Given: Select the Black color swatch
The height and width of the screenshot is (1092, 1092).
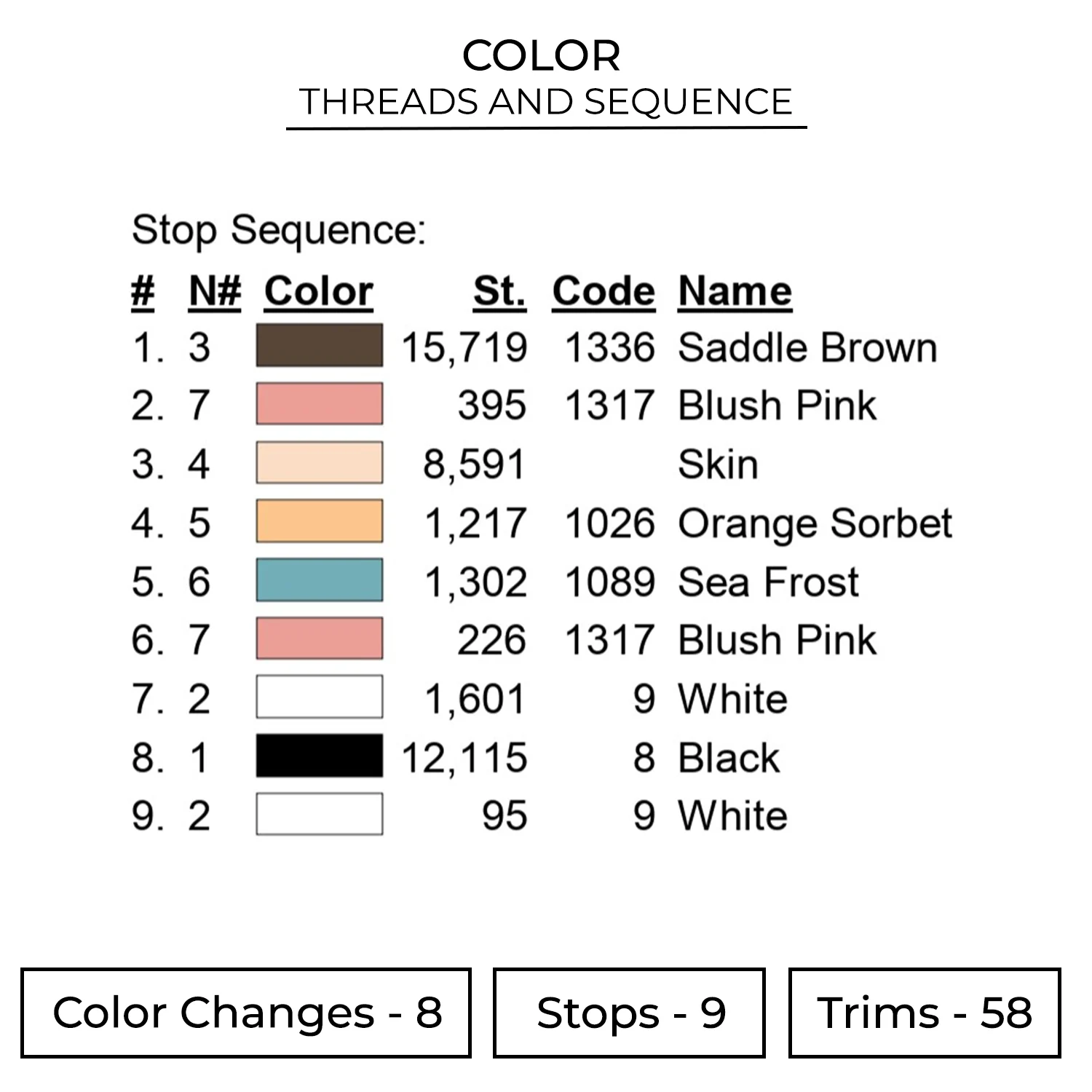Looking at the screenshot, I should (319, 756).
